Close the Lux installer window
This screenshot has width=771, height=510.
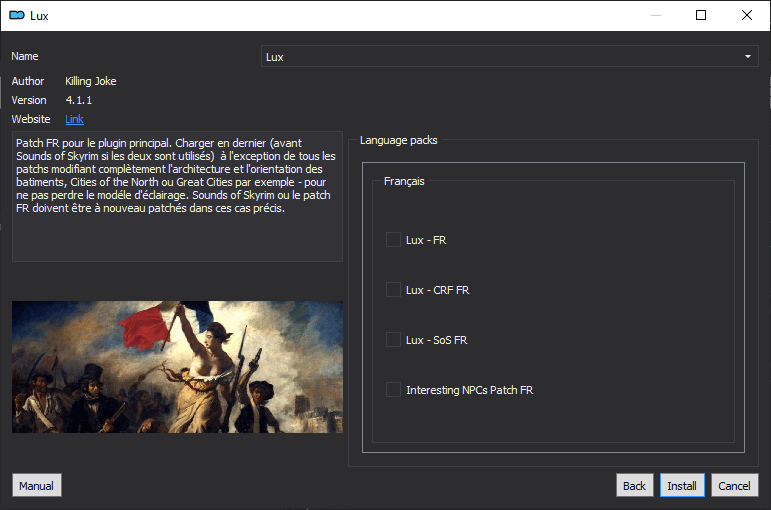pyautogui.click(x=747, y=15)
